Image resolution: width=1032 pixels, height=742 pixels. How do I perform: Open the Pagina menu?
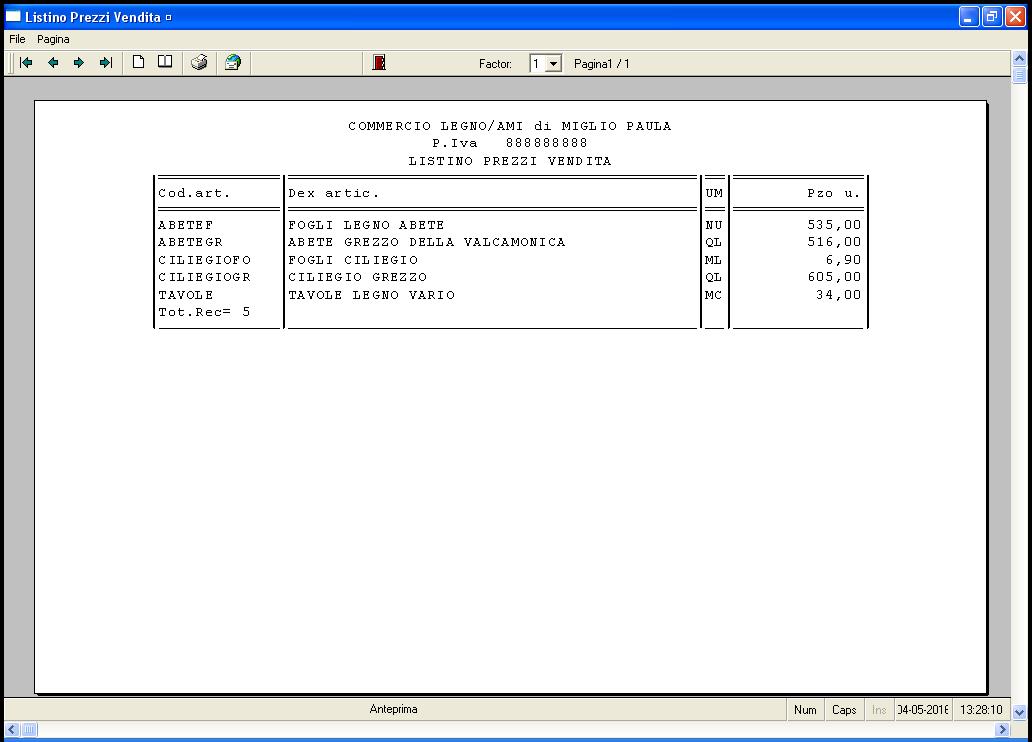click(x=53, y=40)
